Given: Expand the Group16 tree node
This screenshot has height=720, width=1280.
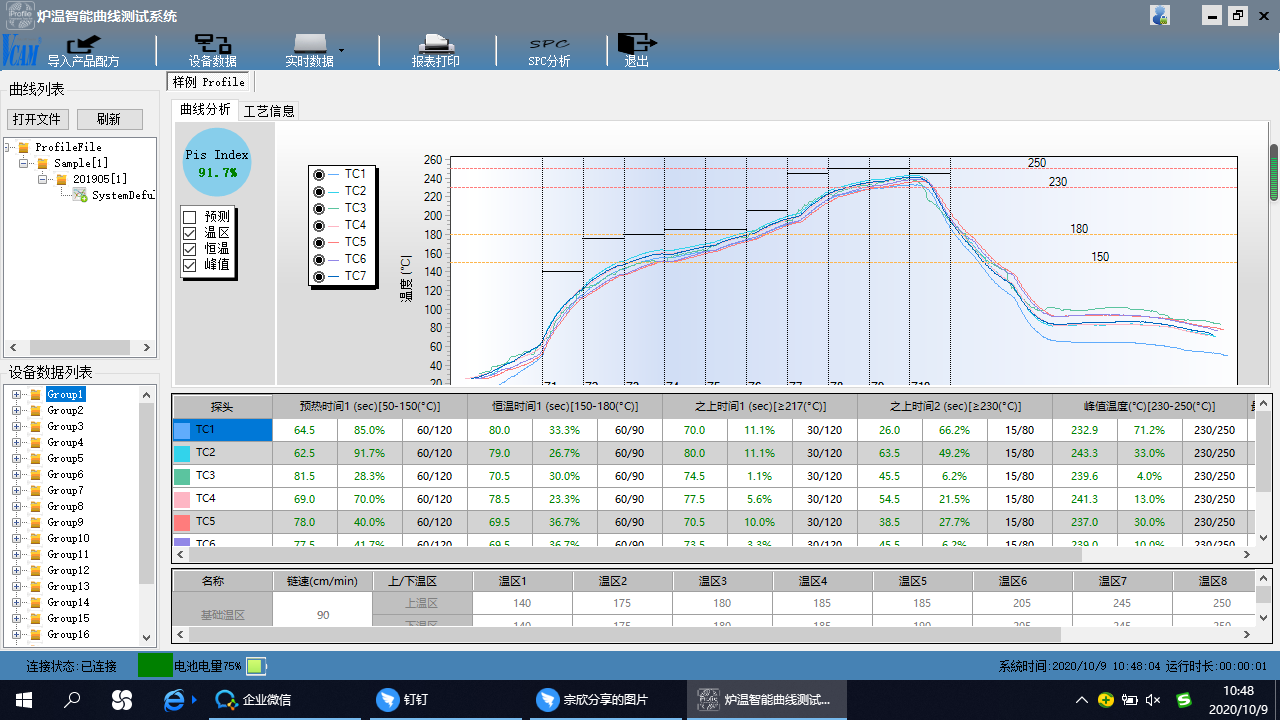Looking at the screenshot, I should (x=16, y=634).
